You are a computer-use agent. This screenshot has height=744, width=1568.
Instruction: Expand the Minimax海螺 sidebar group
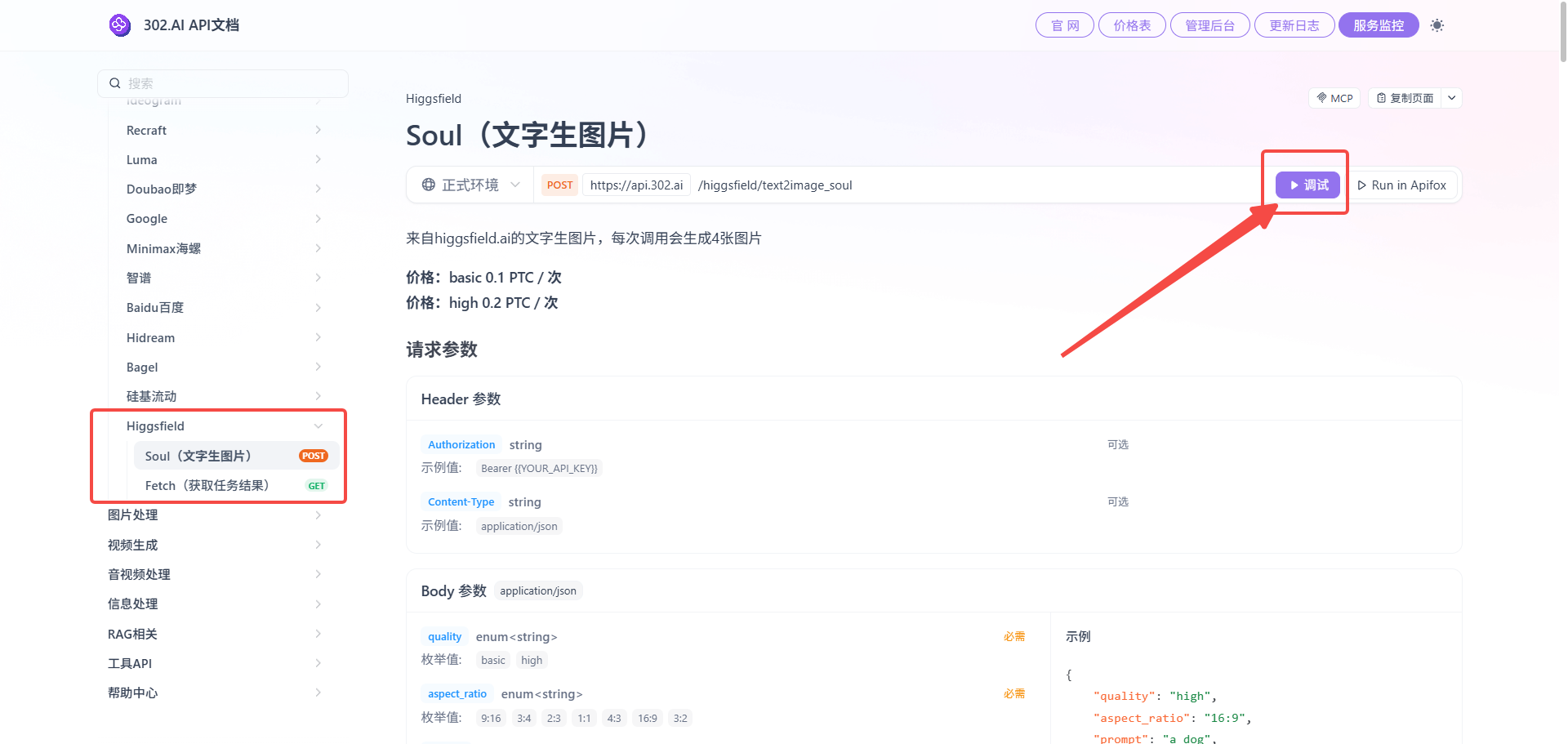click(224, 249)
